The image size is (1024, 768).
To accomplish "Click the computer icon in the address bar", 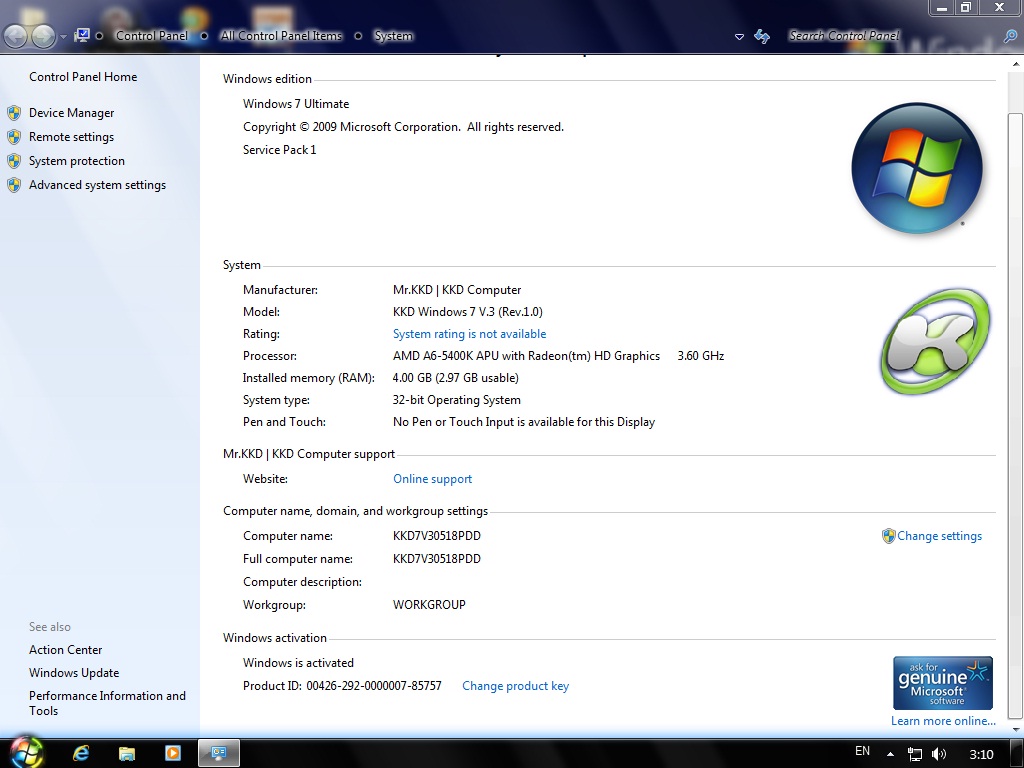I will pyautogui.click(x=82, y=35).
